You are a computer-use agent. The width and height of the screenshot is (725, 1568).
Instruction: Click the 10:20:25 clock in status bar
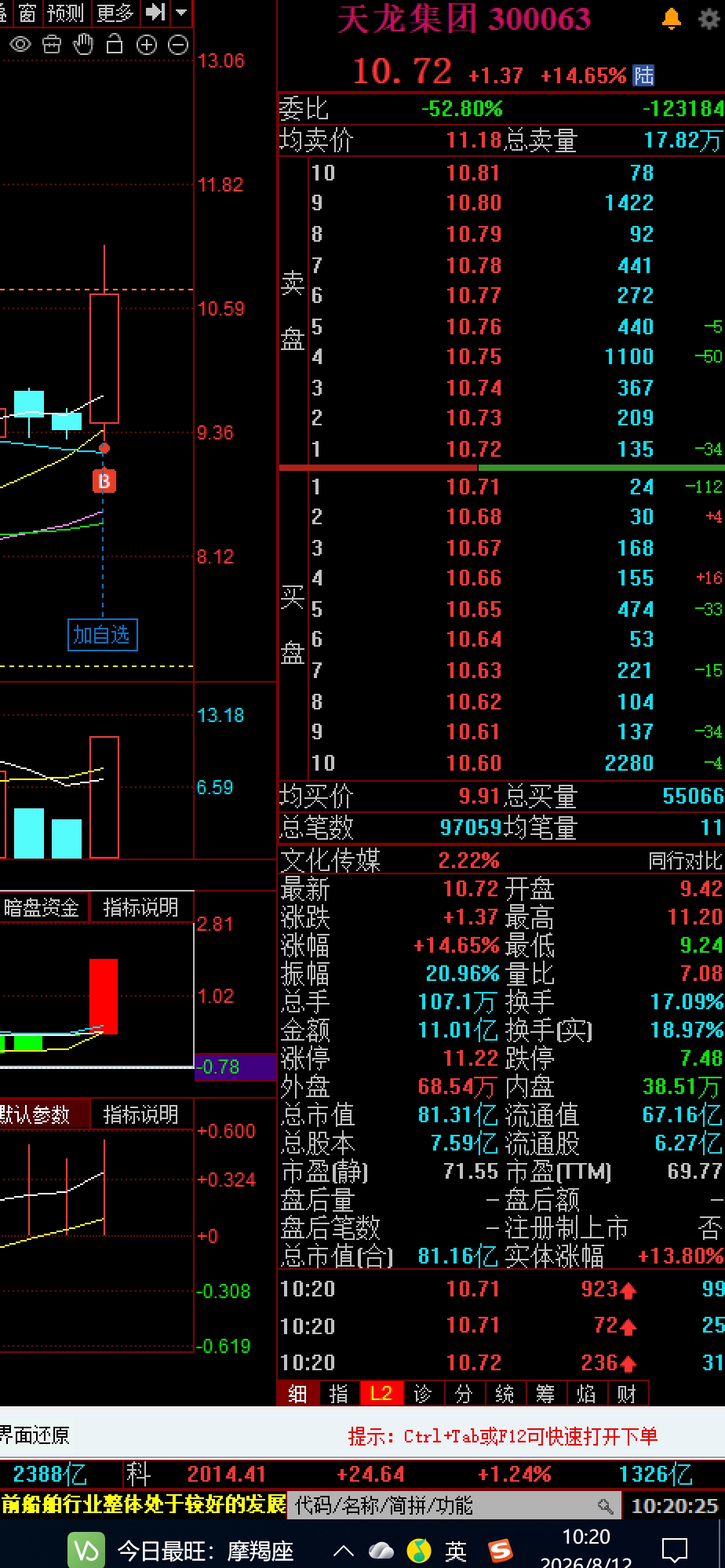[675, 1505]
